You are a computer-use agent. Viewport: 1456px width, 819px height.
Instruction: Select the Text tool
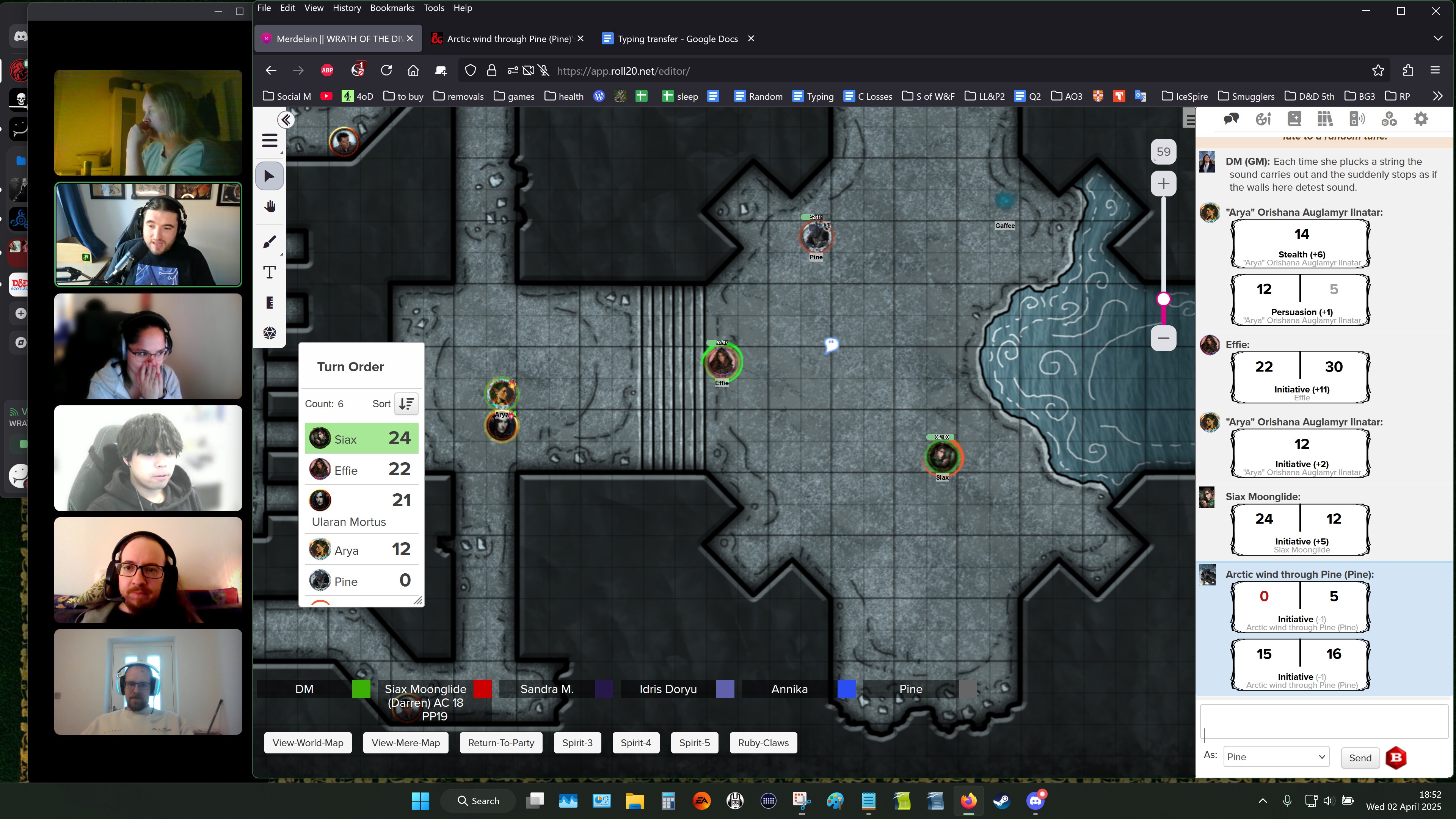(270, 273)
